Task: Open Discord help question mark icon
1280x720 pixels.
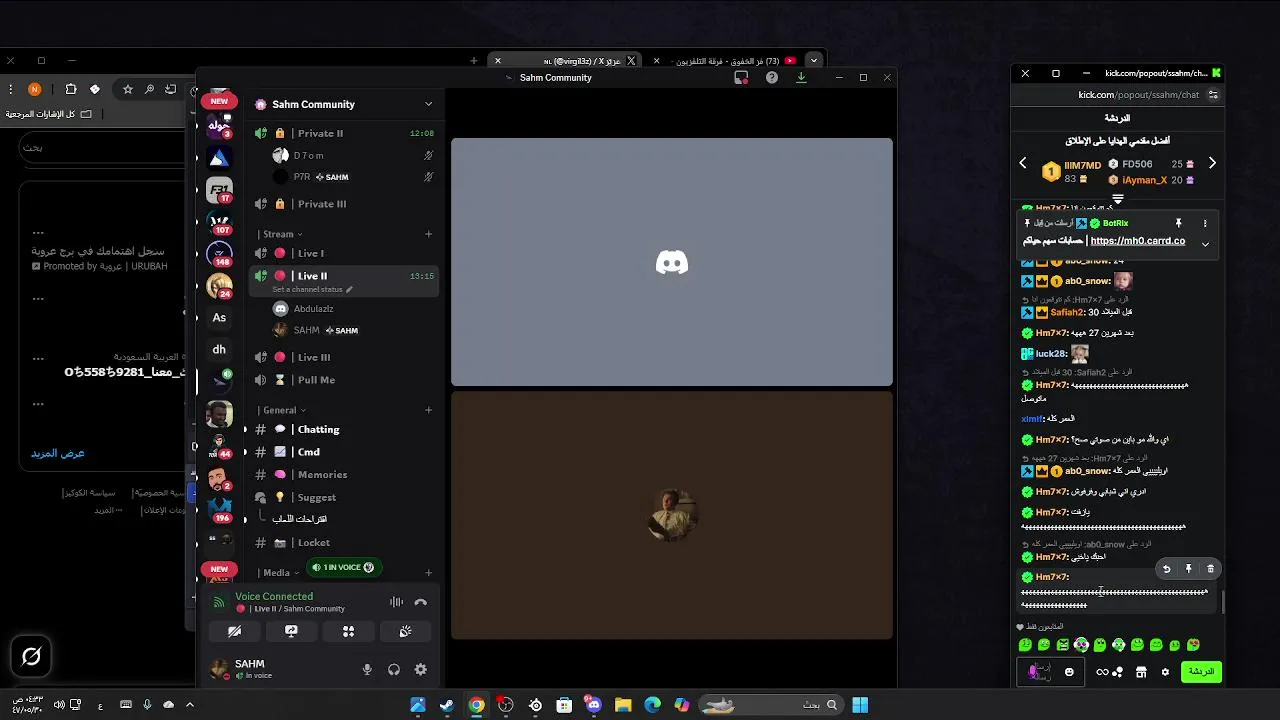Action: tap(772, 77)
